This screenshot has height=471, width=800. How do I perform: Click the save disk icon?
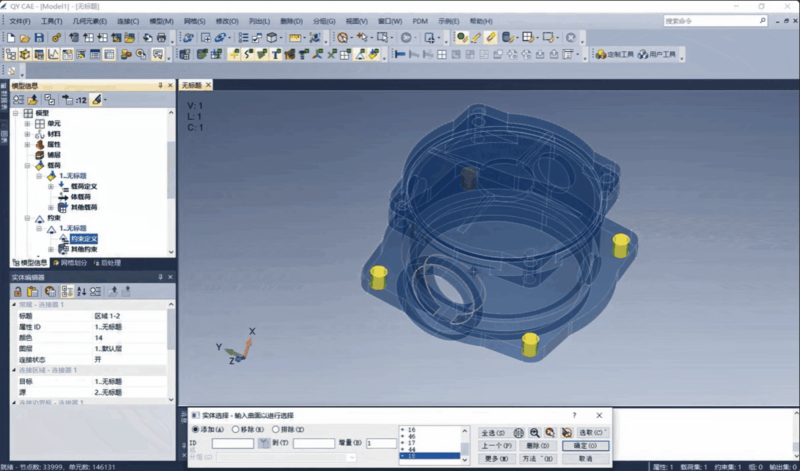tap(38, 37)
